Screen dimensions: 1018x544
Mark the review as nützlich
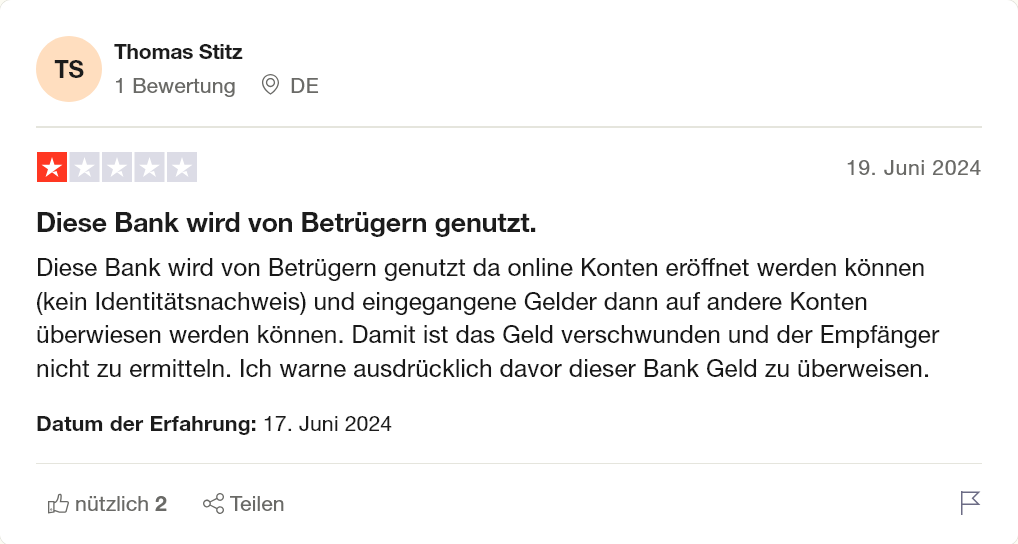click(x=107, y=504)
